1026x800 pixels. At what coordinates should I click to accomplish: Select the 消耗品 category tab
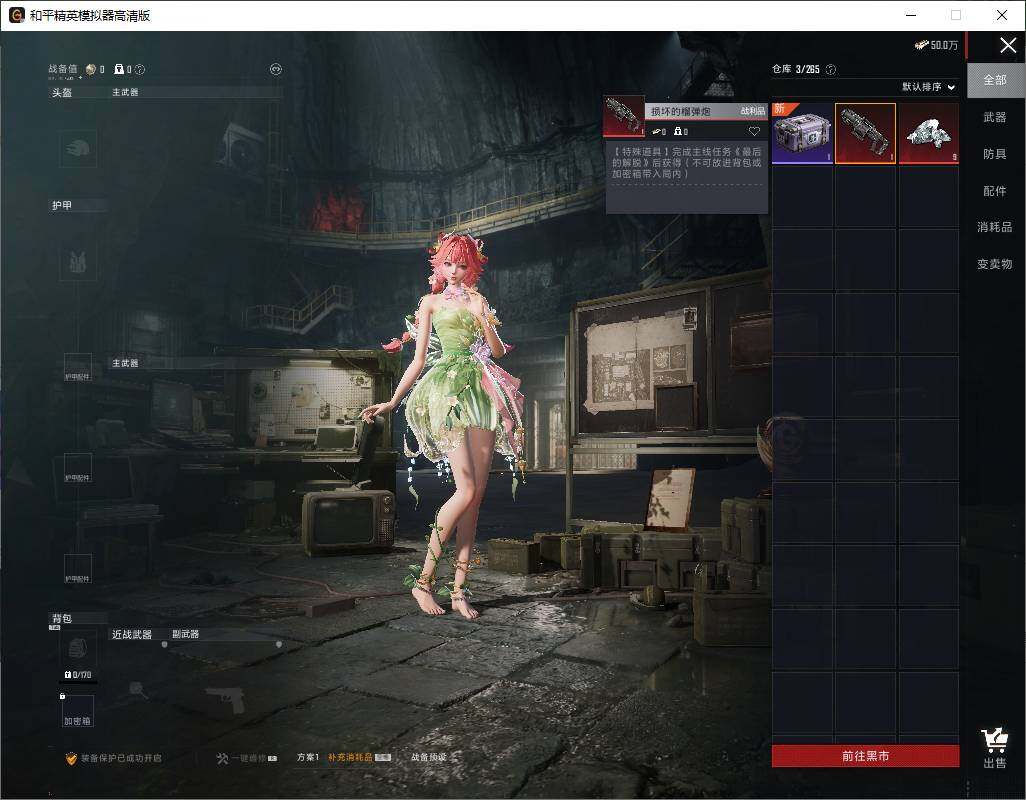coord(995,227)
